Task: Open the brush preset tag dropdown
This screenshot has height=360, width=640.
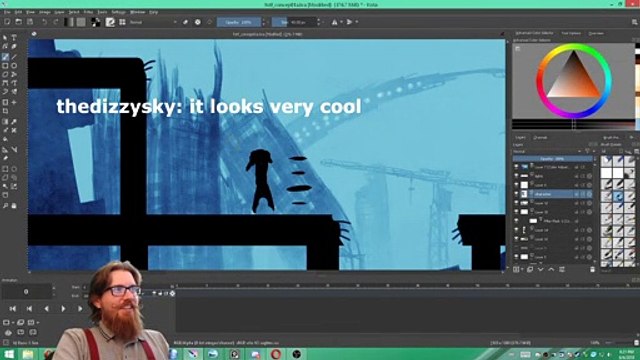Action: pyautogui.click(x=609, y=151)
